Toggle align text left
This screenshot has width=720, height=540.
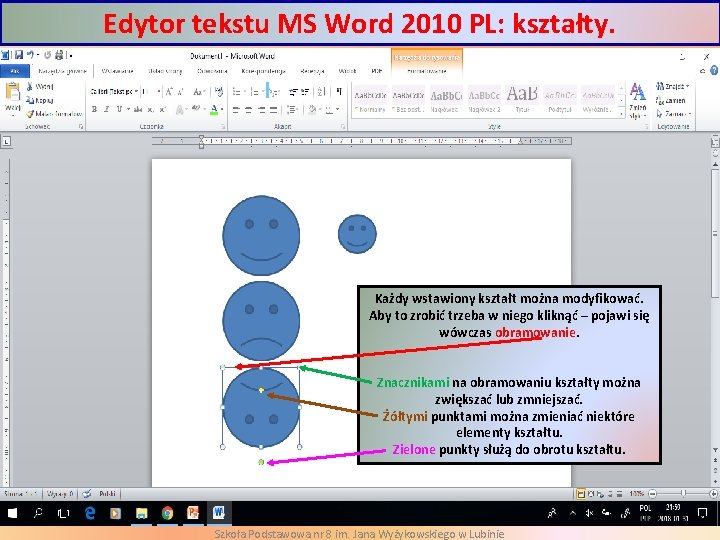tap(236, 110)
